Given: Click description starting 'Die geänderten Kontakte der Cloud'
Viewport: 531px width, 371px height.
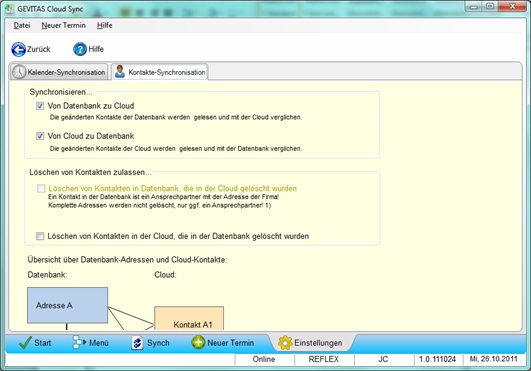Looking at the screenshot, I should click(176, 148).
